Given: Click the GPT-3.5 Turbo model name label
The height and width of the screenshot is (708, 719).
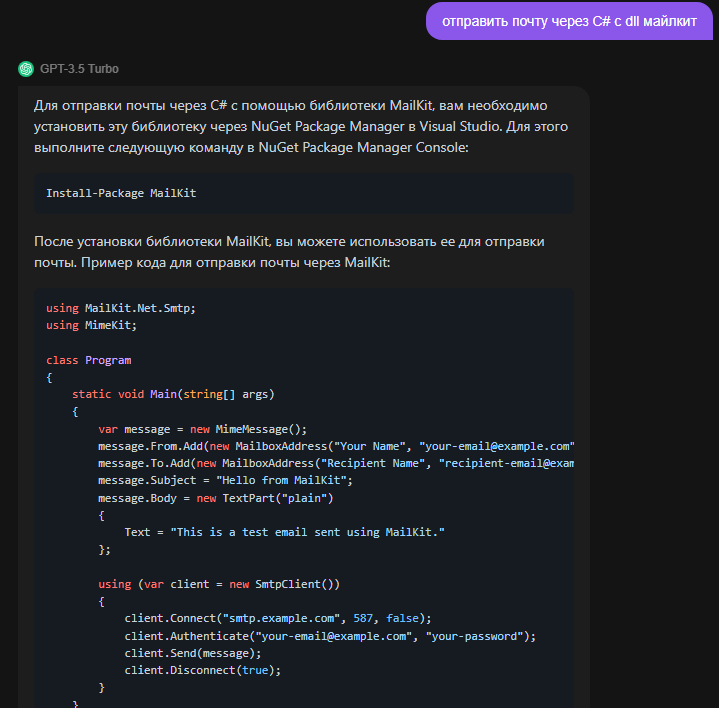Looking at the screenshot, I should click(x=79, y=69).
